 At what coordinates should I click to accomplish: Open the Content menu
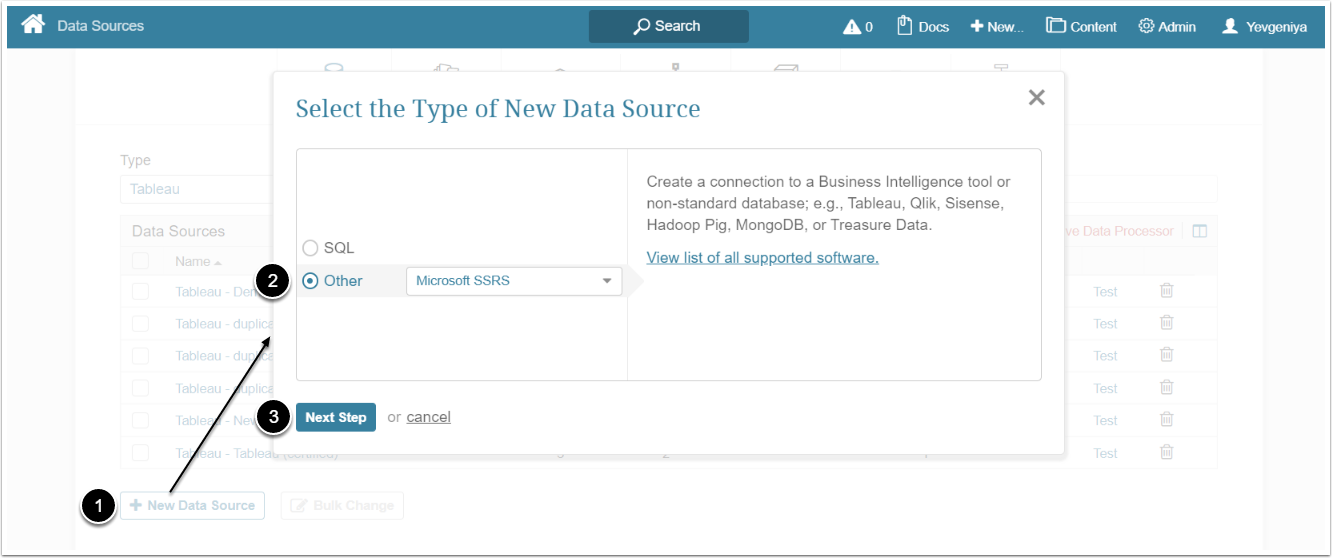pos(1081,27)
